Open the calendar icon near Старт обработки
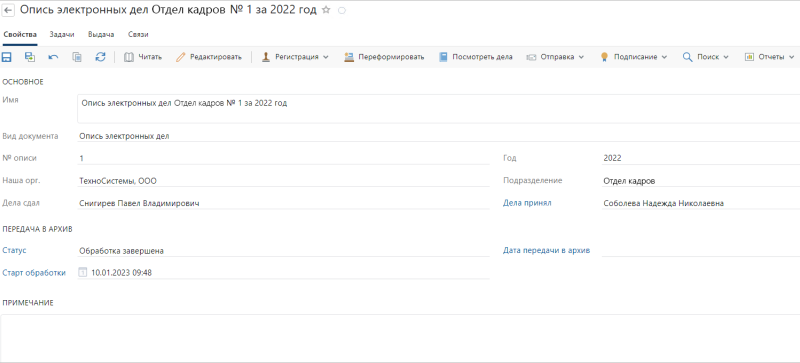 coord(83,273)
